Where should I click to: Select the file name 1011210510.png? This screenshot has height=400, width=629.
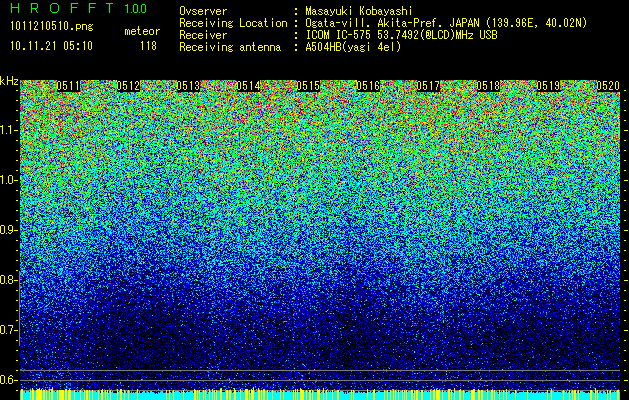52,26
